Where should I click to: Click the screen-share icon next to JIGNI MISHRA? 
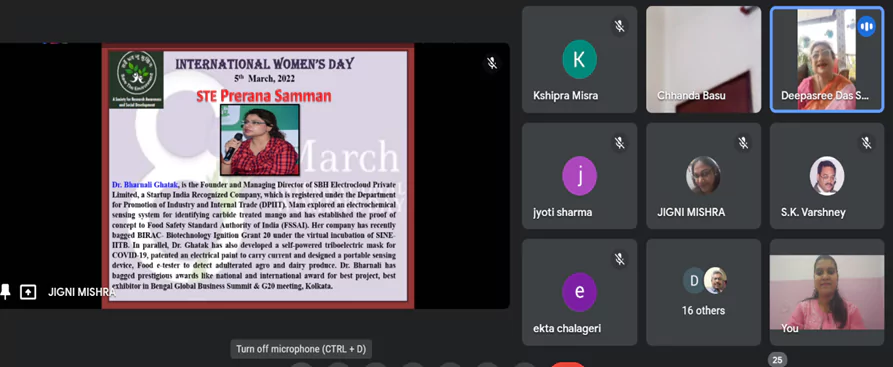click(28, 292)
